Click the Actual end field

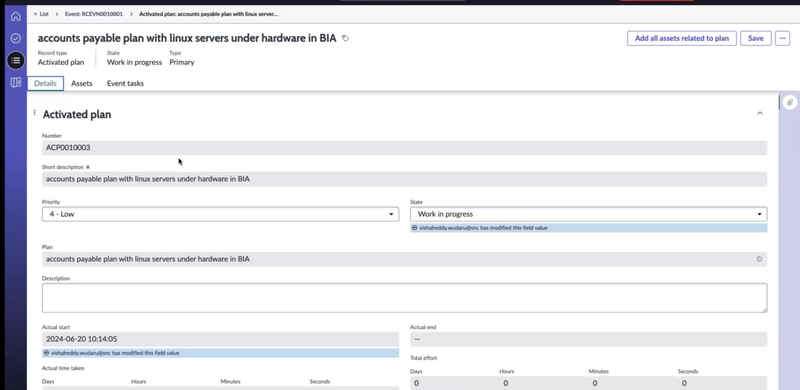point(588,339)
